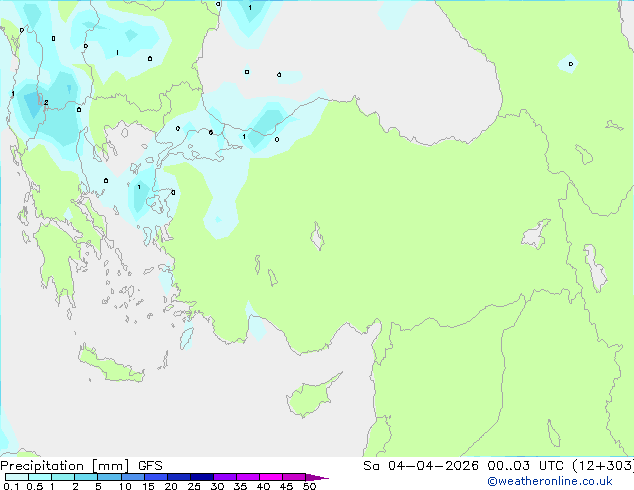
Task: Select the 5–10 mm legend color swatch
Action: click(109, 477)
